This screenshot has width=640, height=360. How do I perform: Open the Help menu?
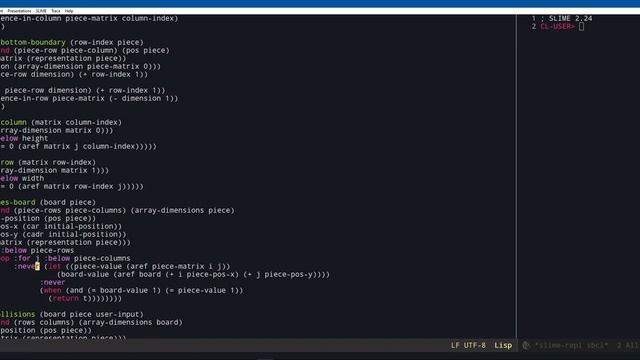69,11
